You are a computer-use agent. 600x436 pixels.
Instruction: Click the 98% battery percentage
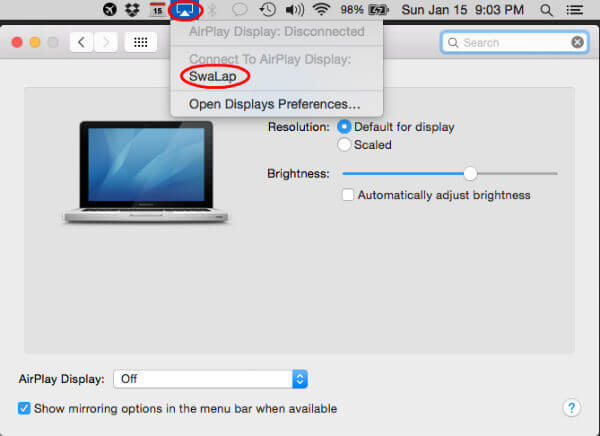pyautogui.click(x=352, y=10)
